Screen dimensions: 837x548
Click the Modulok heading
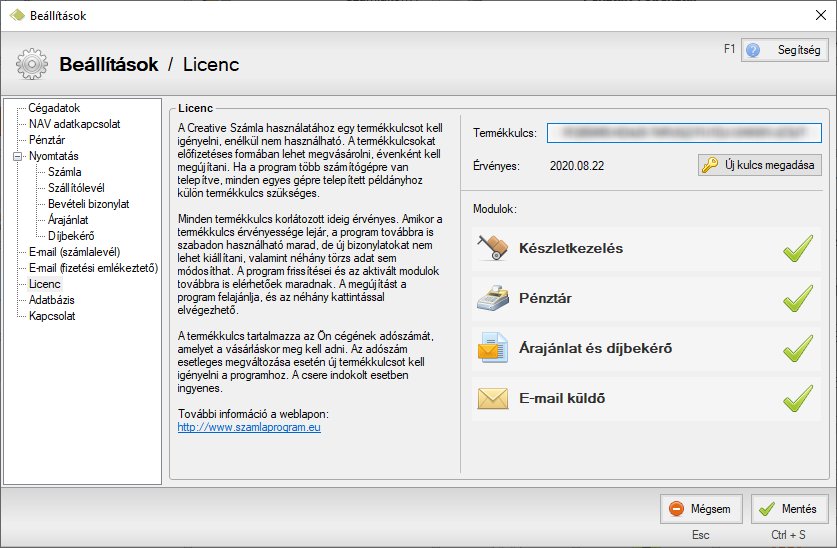[x=495, y=209]
